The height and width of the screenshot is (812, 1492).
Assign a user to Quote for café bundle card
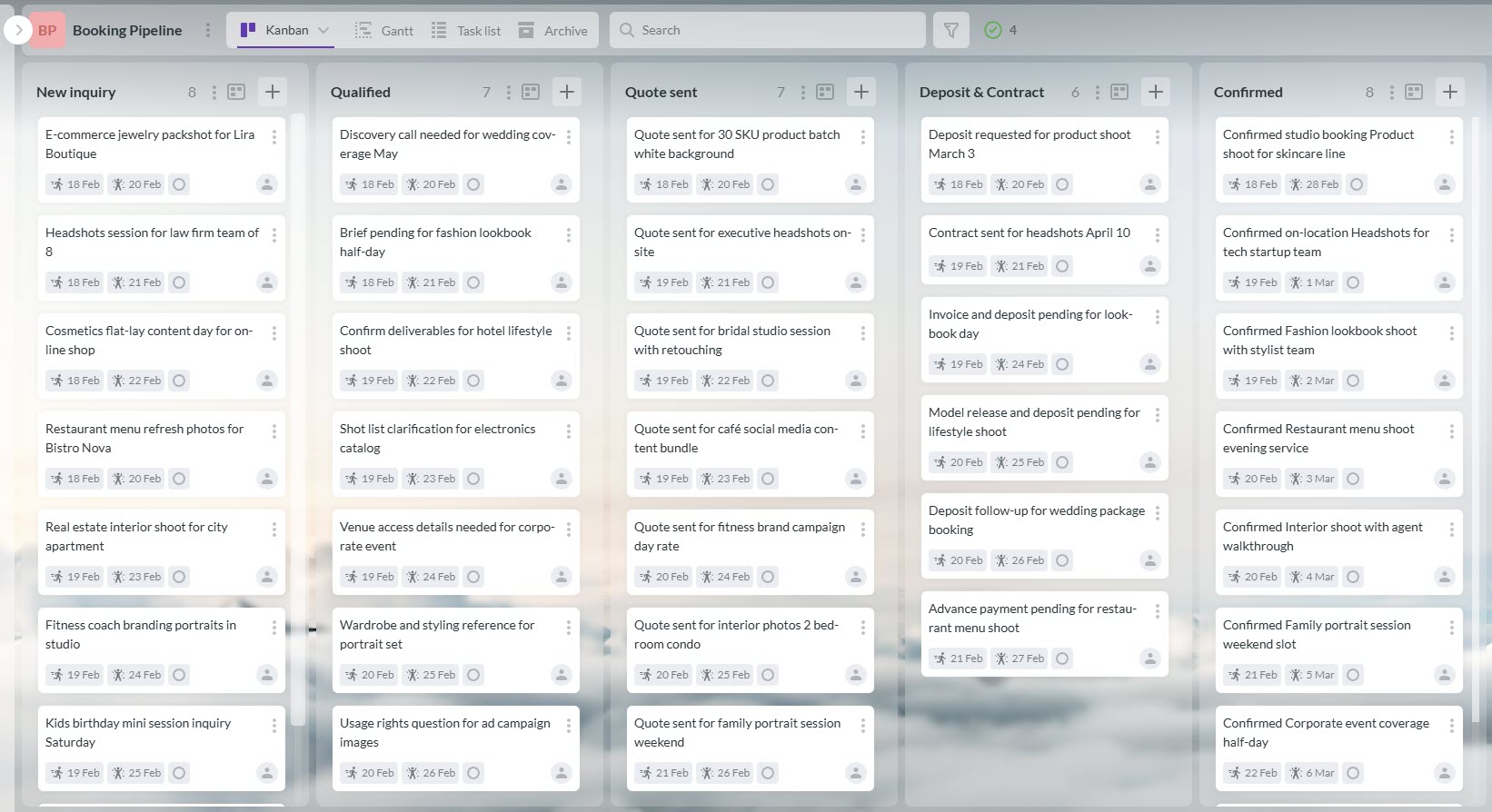click(856, 479)
